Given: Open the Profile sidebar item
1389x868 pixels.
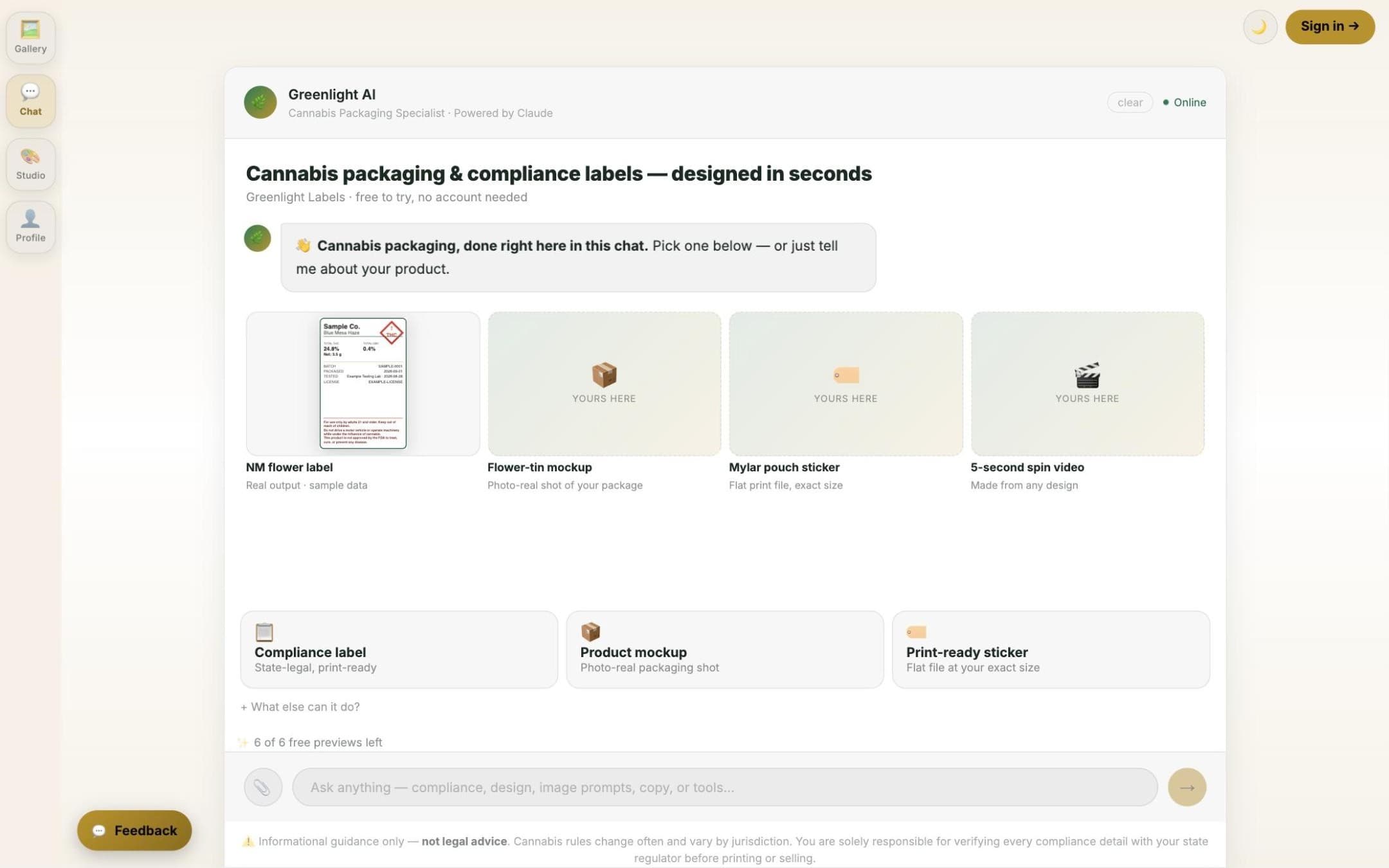Looking at the screenshot, I should pos(30,226).
